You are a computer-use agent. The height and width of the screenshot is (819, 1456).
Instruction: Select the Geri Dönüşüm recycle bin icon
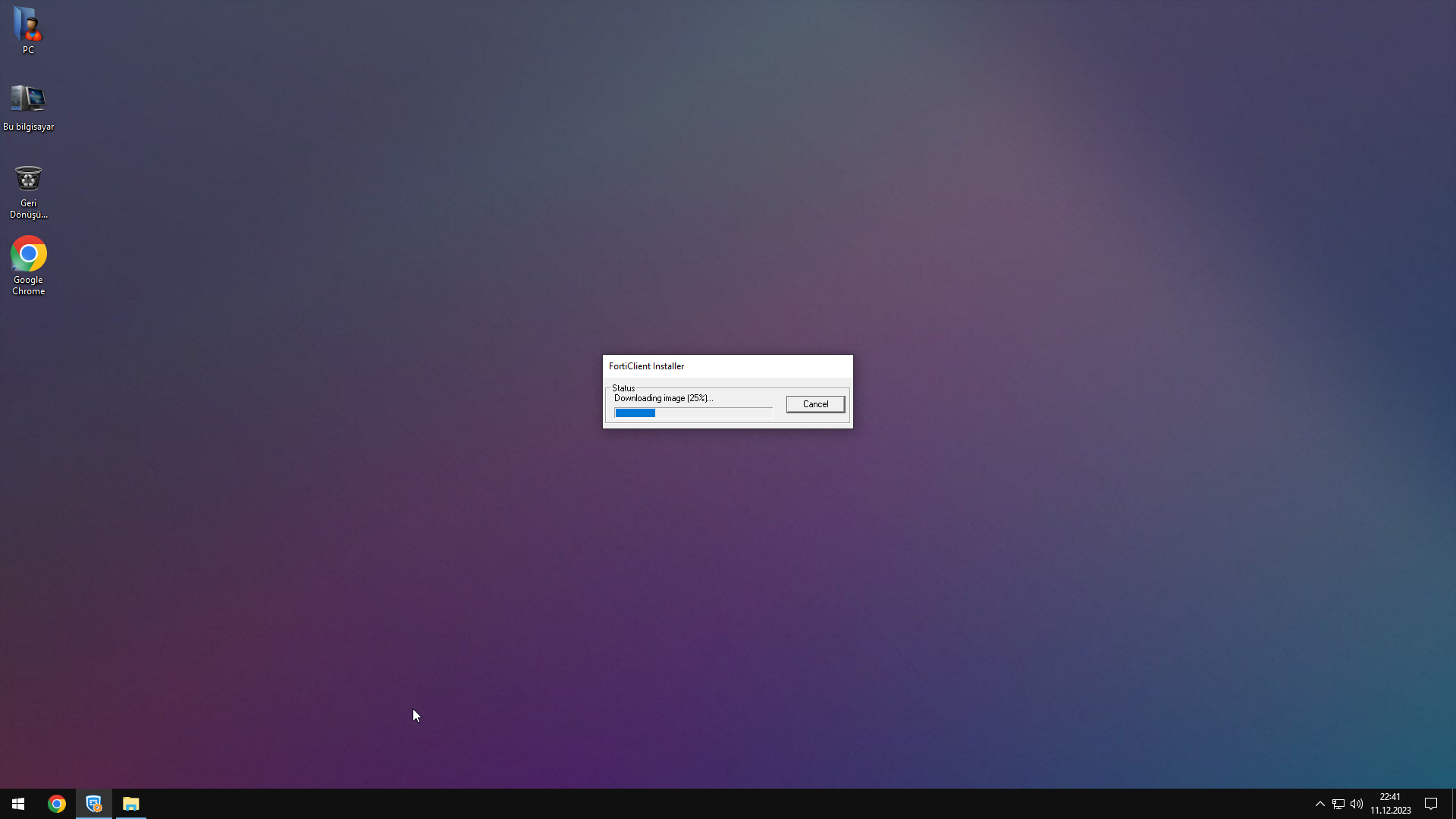click(x=28, y=192)
